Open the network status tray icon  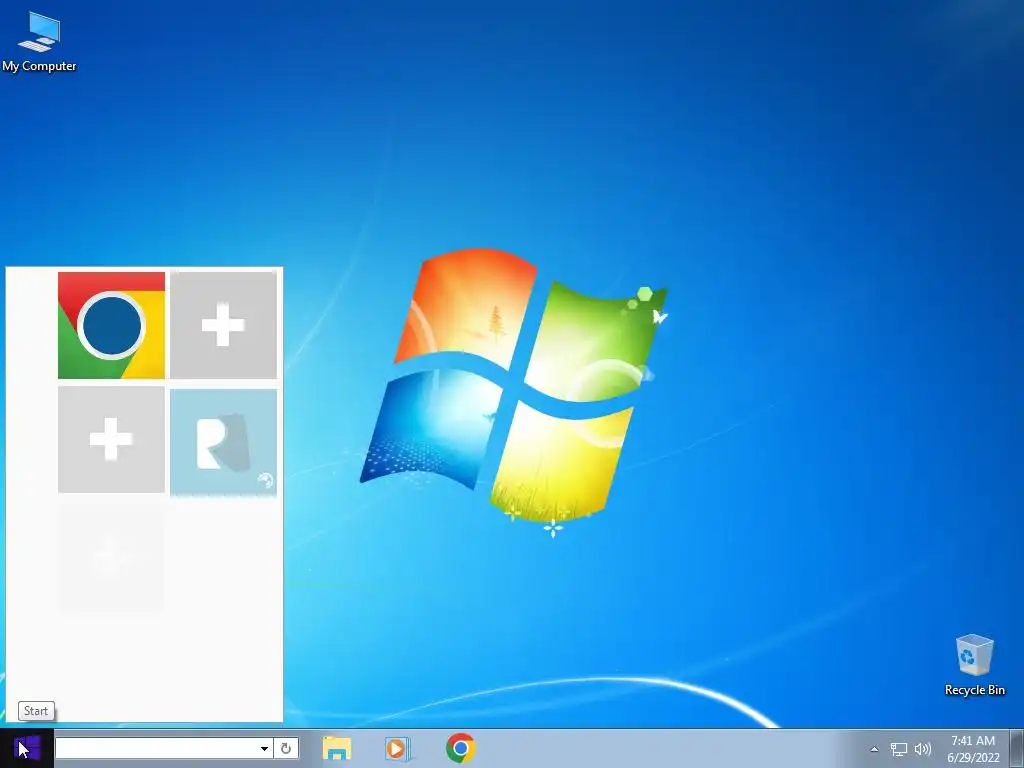tap(899, 749)
